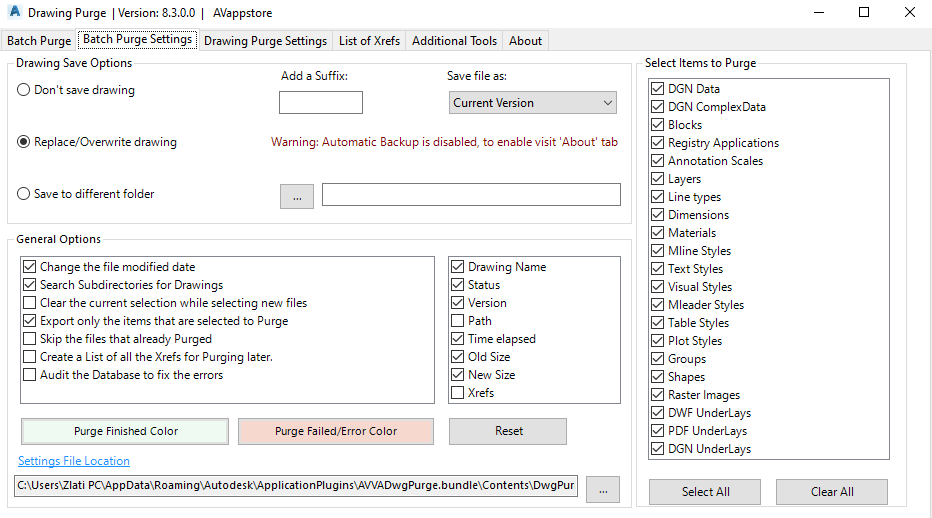The image size is (932, 518).
Task: Toggle Registry Applications purge item
Action: pyautogui.click(x=657, y=143)
